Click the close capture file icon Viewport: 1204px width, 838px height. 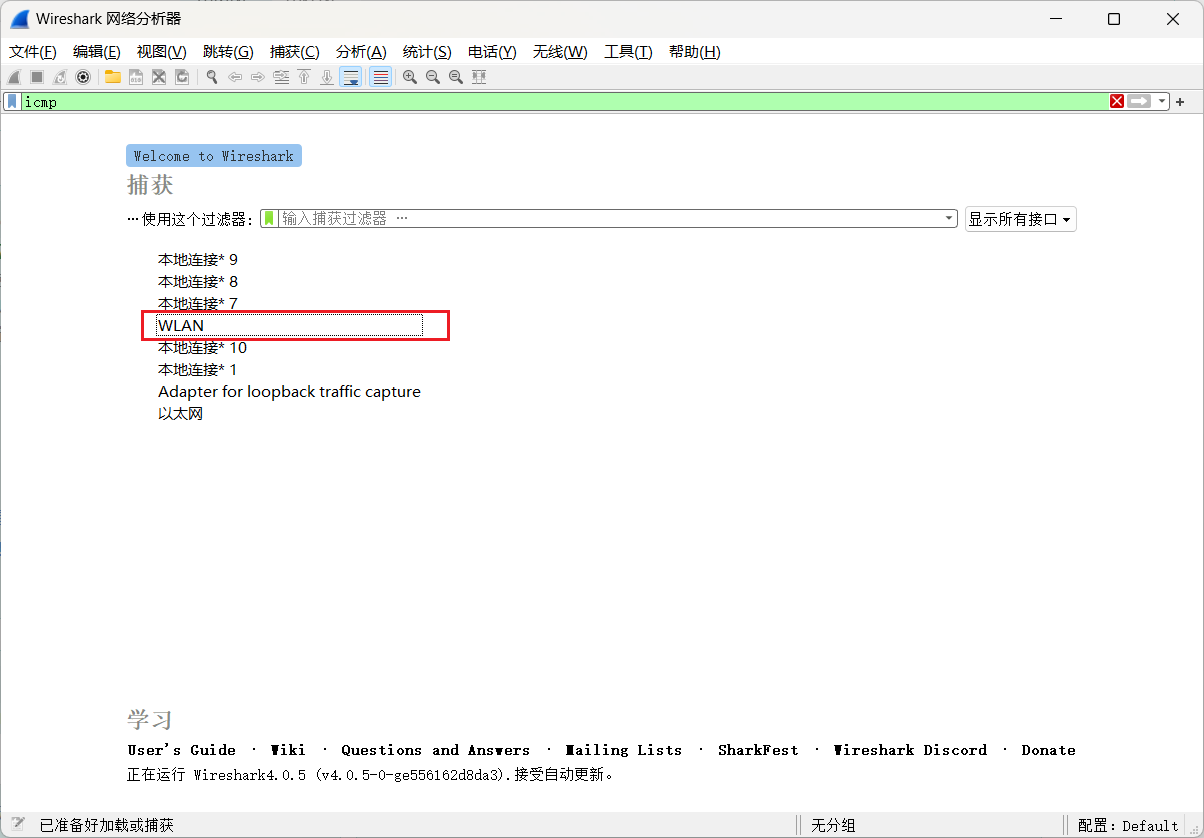tap(159, 77)
